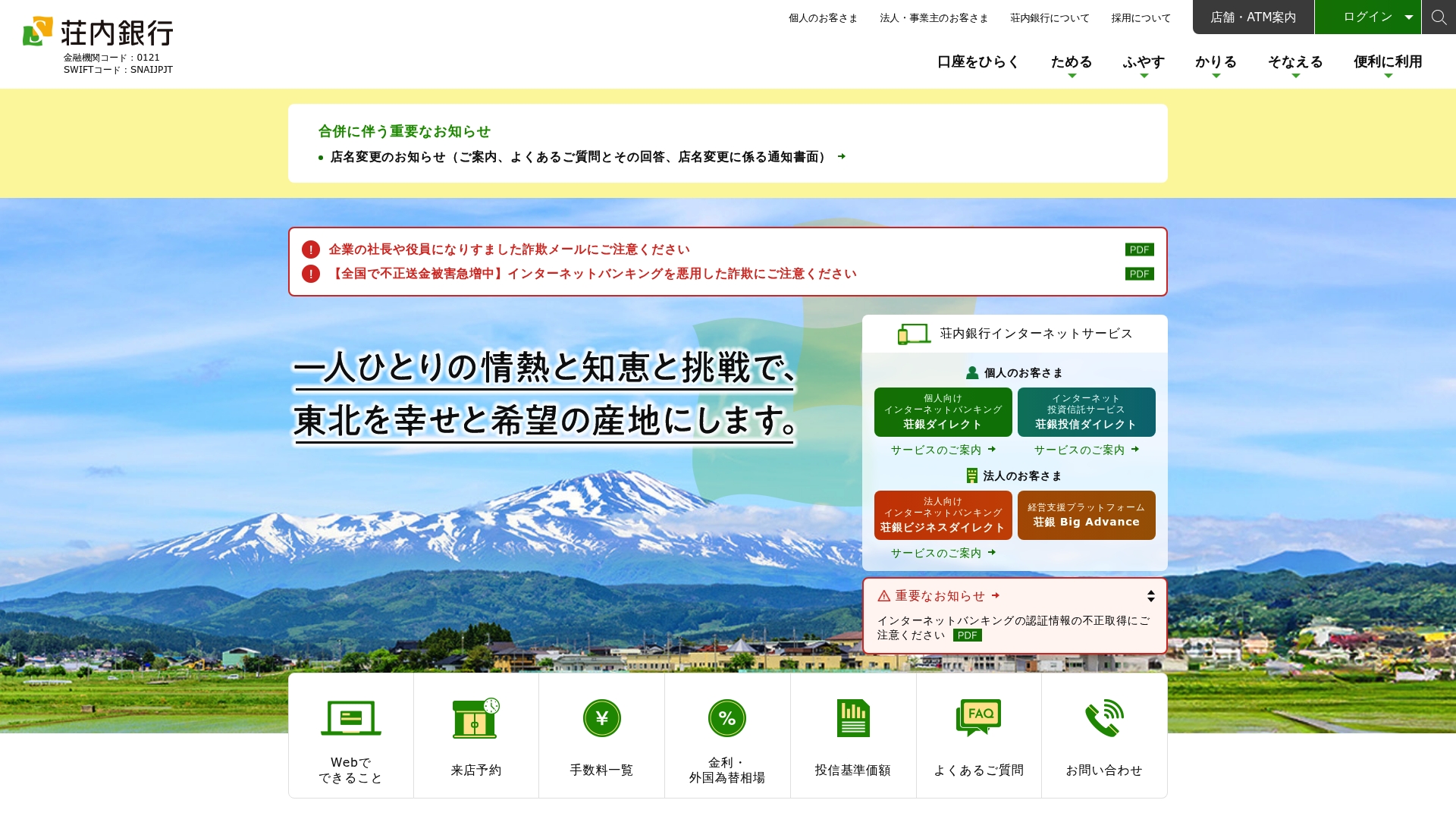Click the Shonai Bank logo
Viewport: 1456px width, 819px height.
99,33
